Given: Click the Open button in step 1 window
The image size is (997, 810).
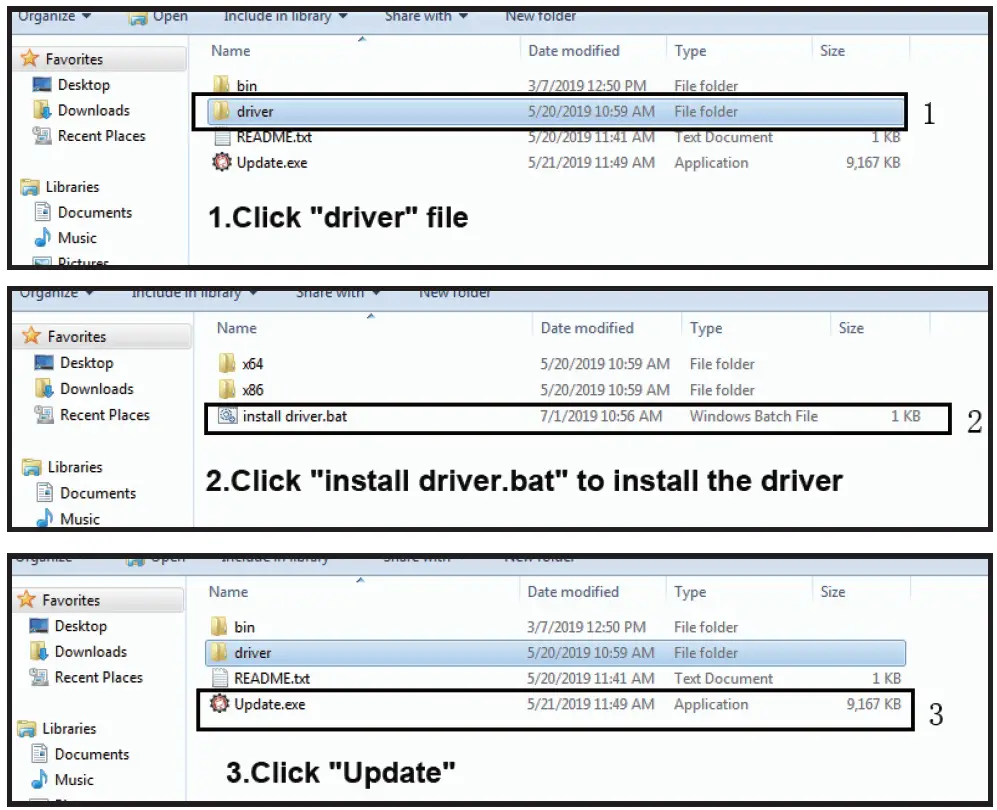Looking at the screenshot, I should (158, 17).
